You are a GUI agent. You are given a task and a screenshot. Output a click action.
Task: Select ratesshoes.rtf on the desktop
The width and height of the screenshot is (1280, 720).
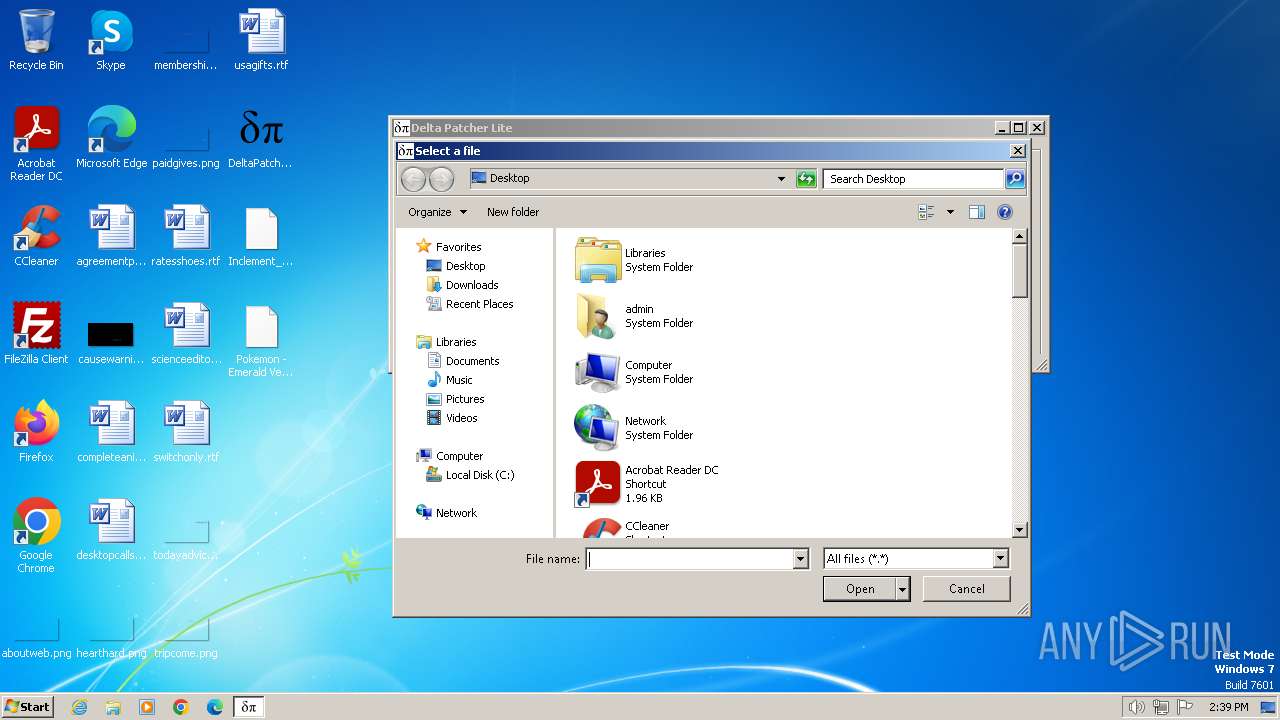pyautogui.click(x=186, y=236)
